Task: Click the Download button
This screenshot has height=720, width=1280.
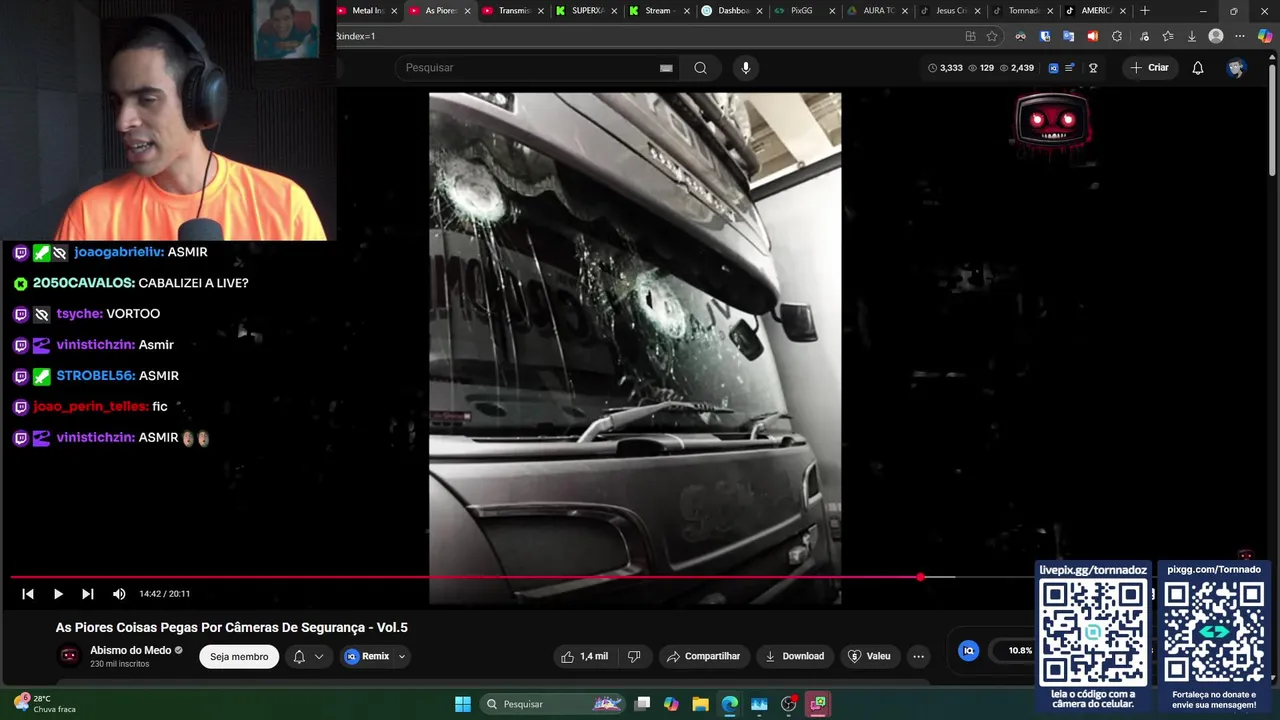Action: [x=795, y=656]
